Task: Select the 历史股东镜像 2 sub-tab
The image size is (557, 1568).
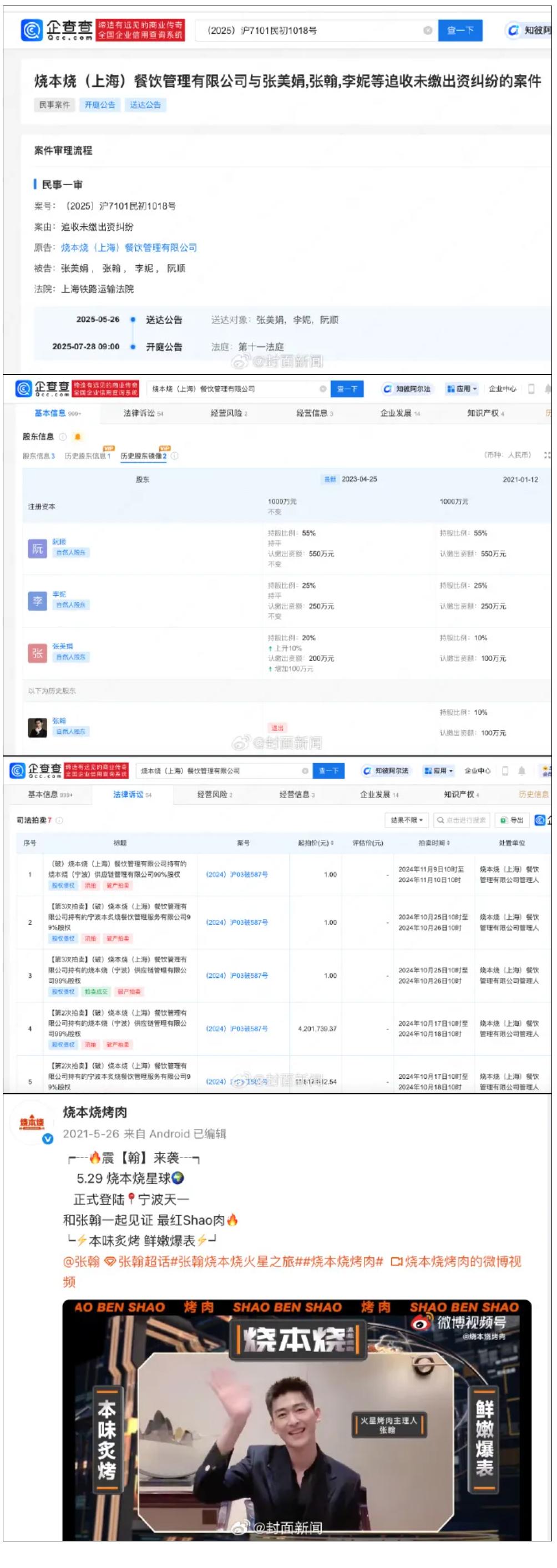Action: pyautogui.click(x=144, y=456)
